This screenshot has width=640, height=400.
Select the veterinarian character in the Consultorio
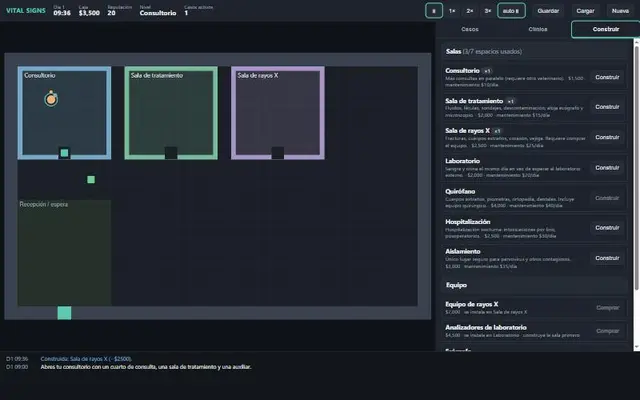click(x=51, y=99)
